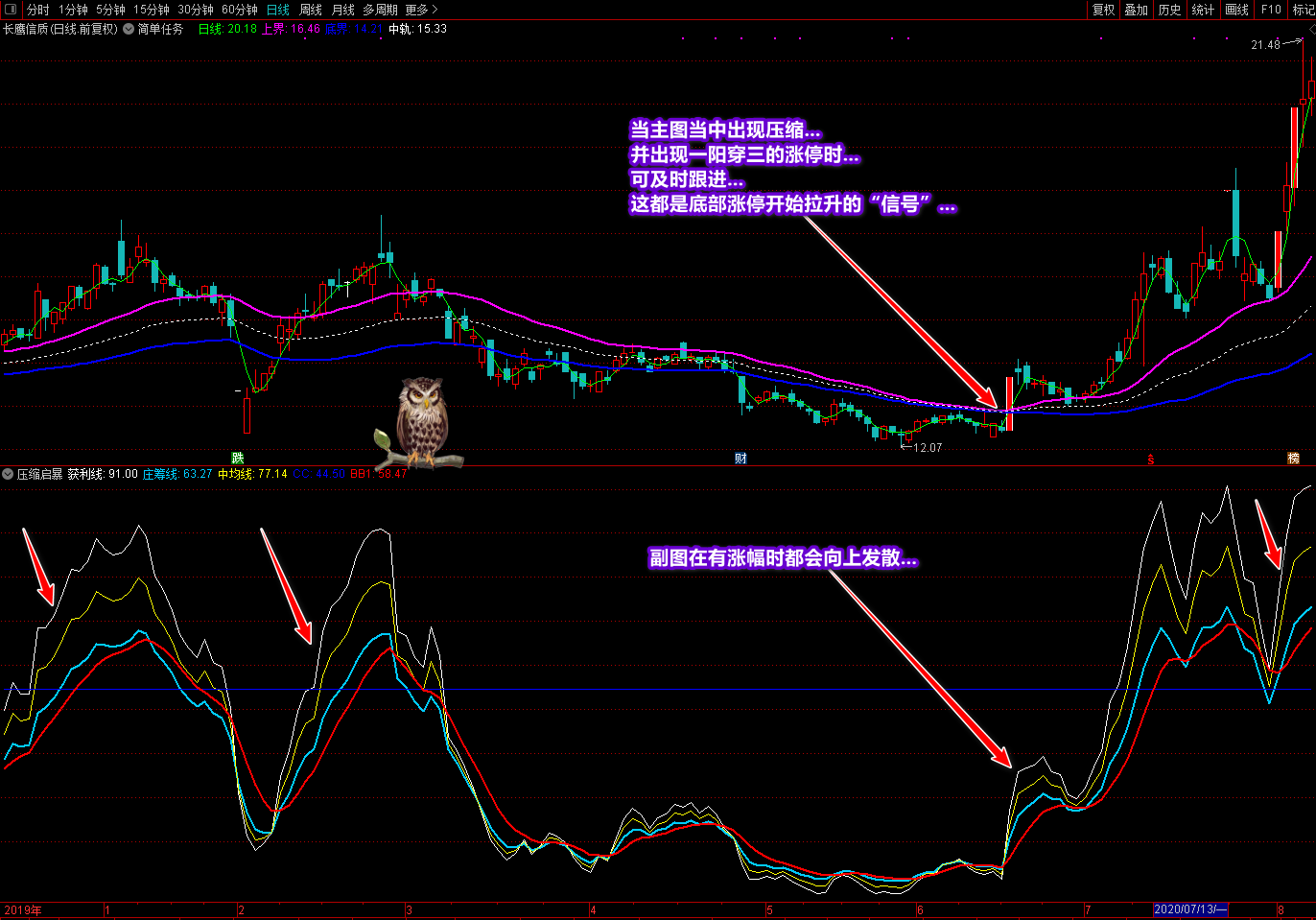
Task: Click the 榜 marker icon on chart
Action: pyautogui.click(x=1293, y=459)
